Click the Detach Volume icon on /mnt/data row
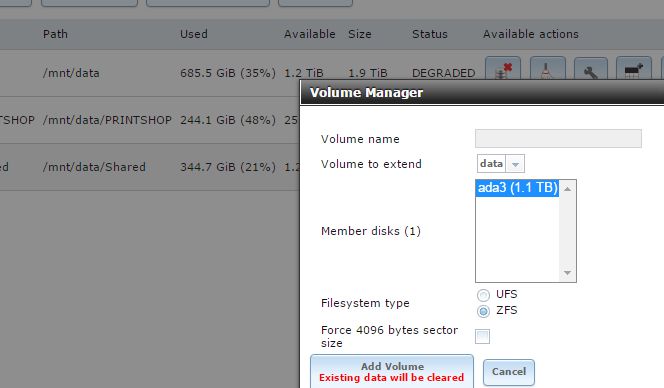The height and width of the screenshot is (388, 664). point(503,68)
